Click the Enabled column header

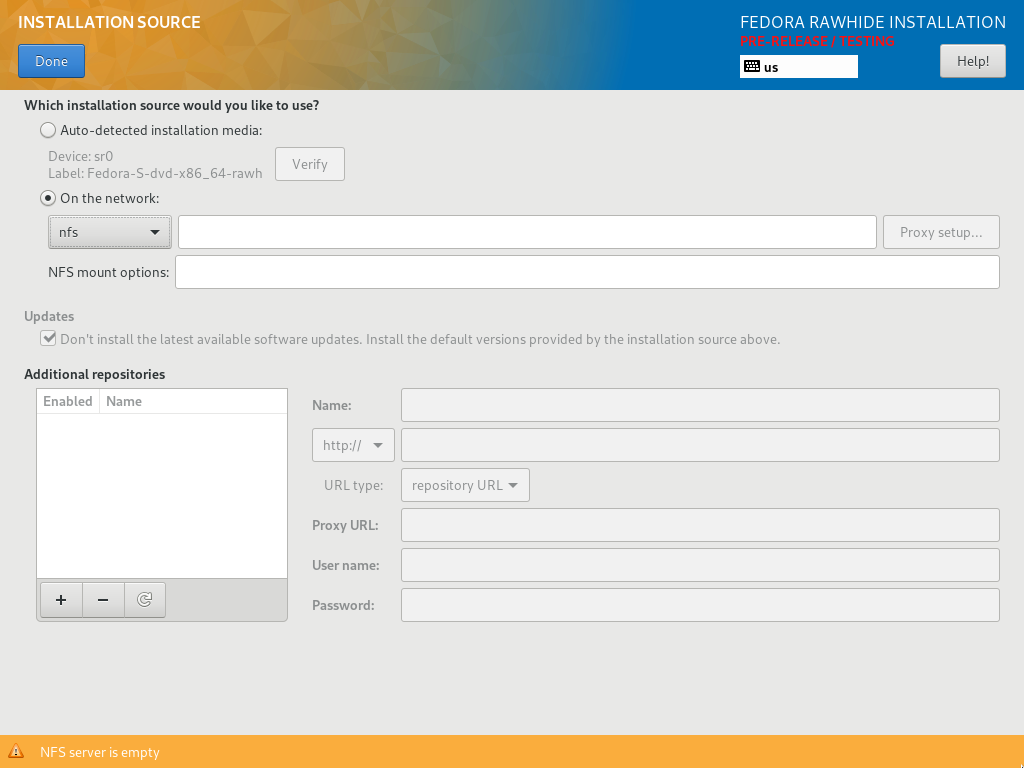click(x=68, y=402)
